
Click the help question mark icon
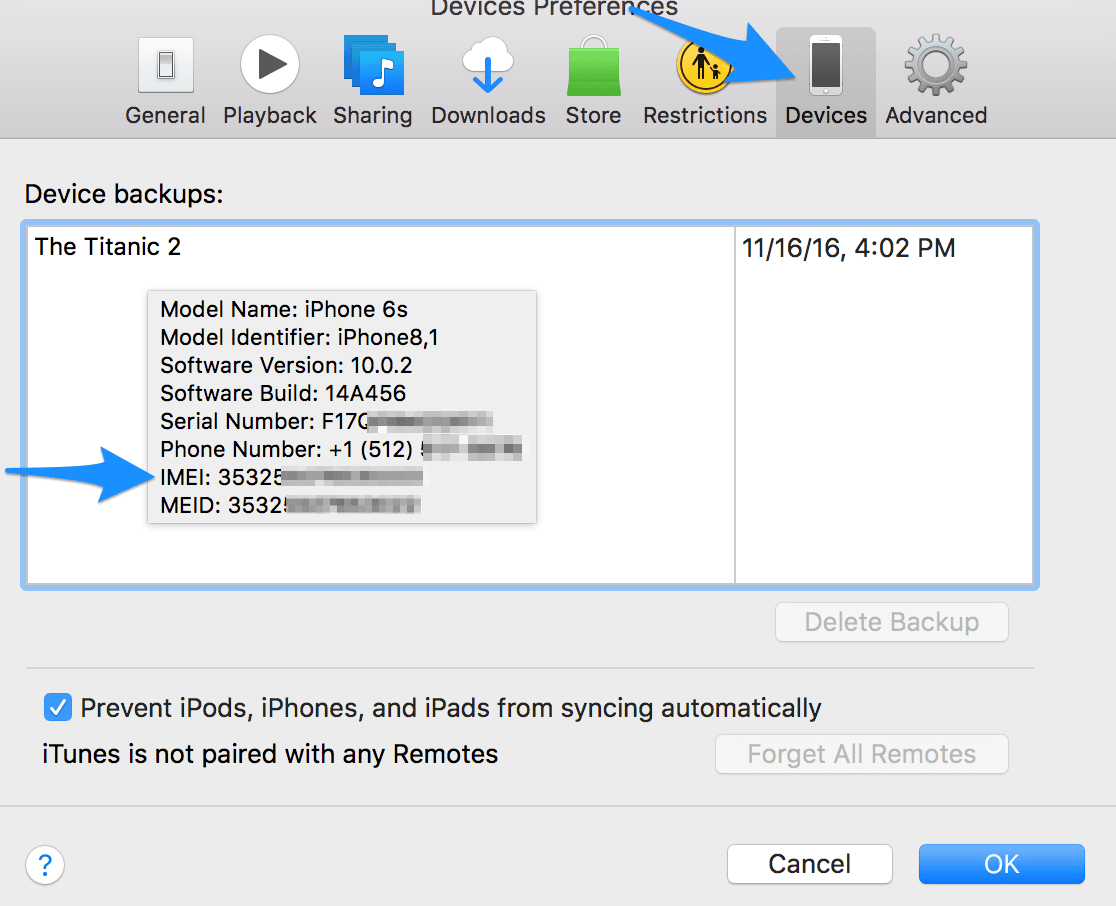(x=44, y=864)
